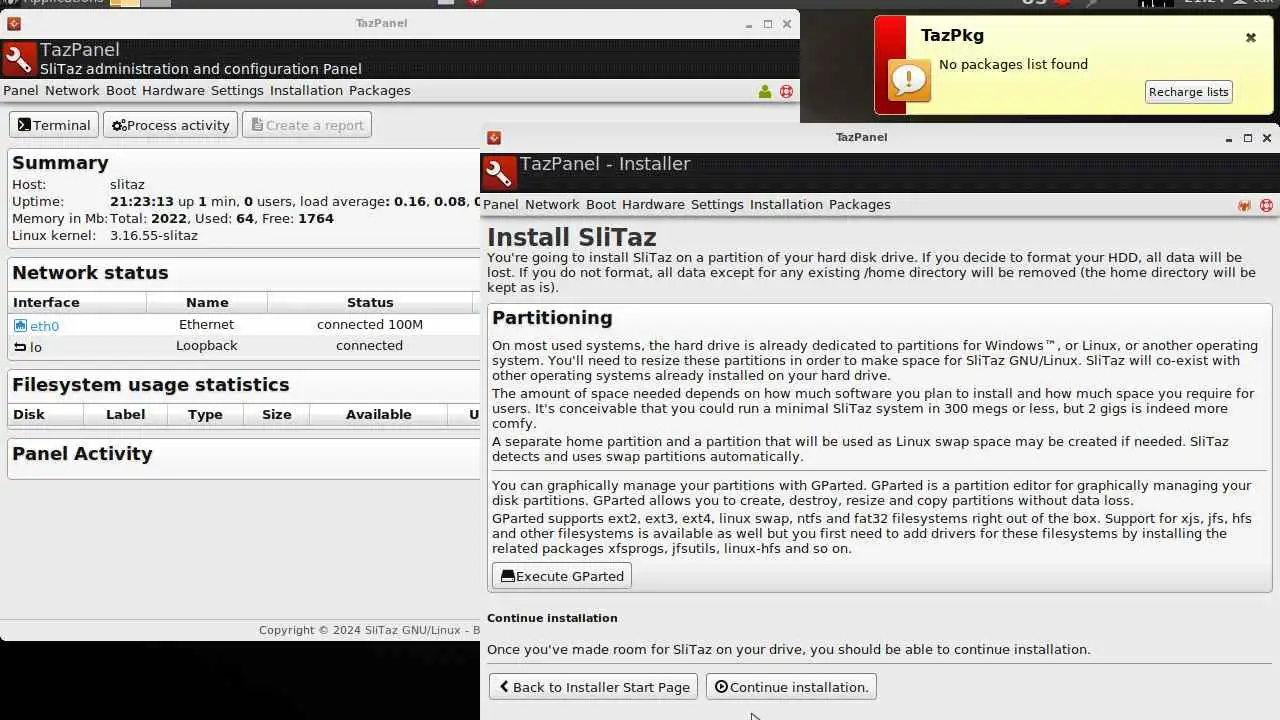Image resolution: width=1280 pixels, height=720 pixels.
Task: Launch Execute GParted
Action: pos(562,576)
